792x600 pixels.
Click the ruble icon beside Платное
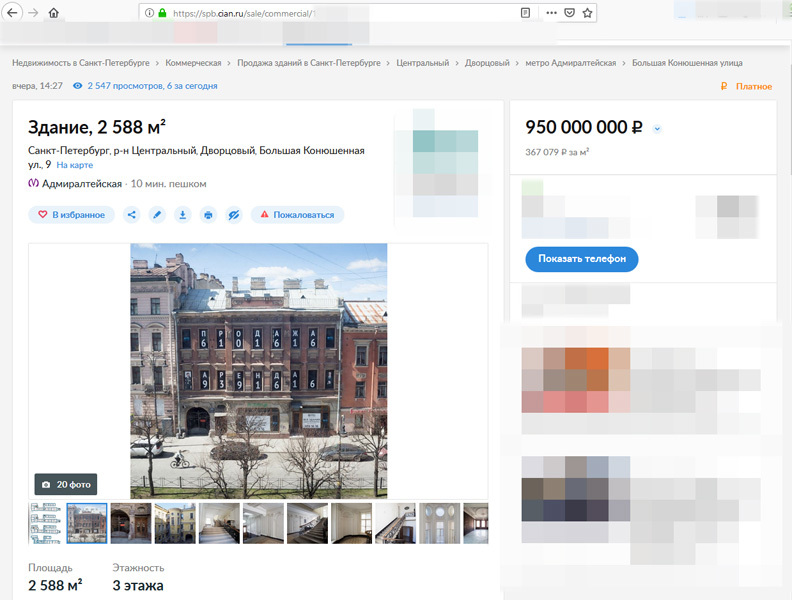point(724,86)
